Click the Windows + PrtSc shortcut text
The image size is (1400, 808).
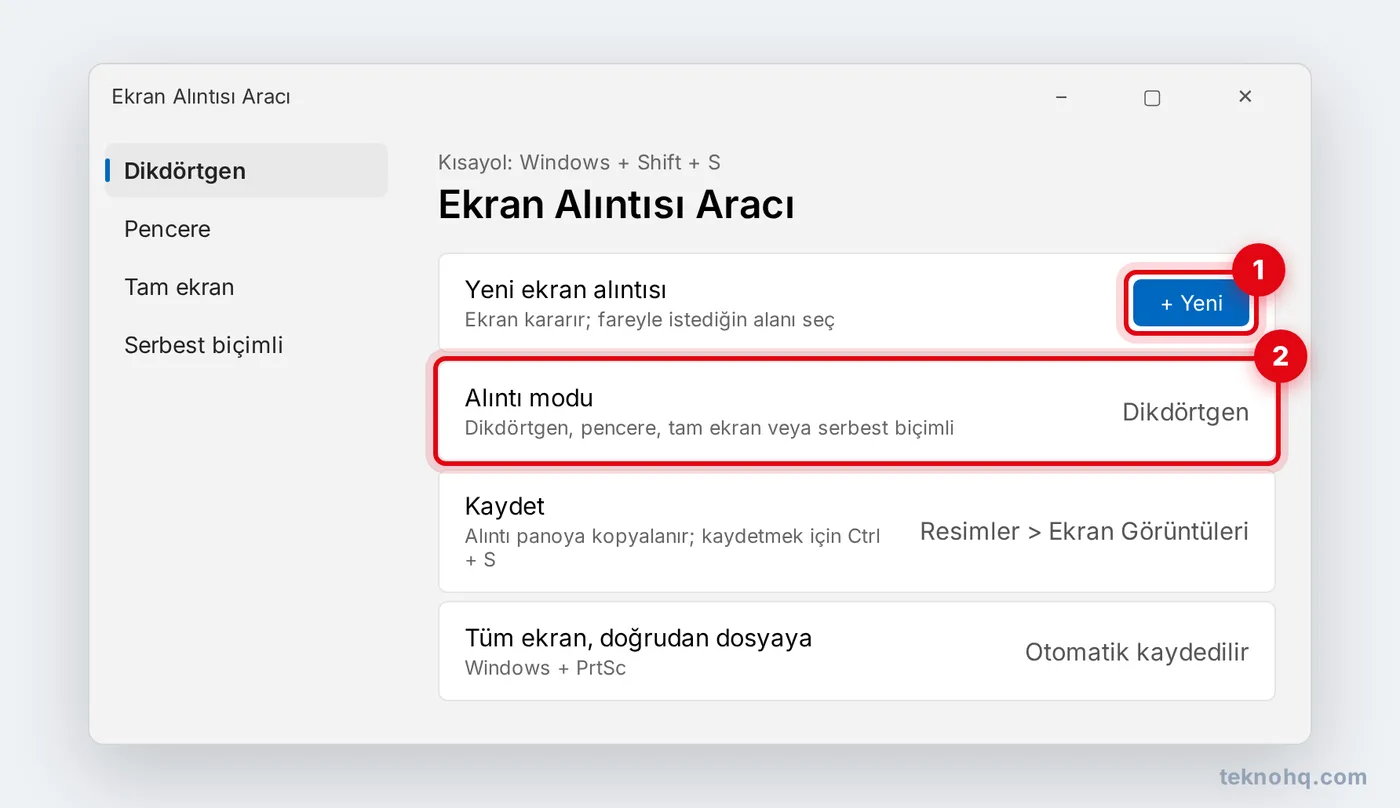[x=546, y=668]
